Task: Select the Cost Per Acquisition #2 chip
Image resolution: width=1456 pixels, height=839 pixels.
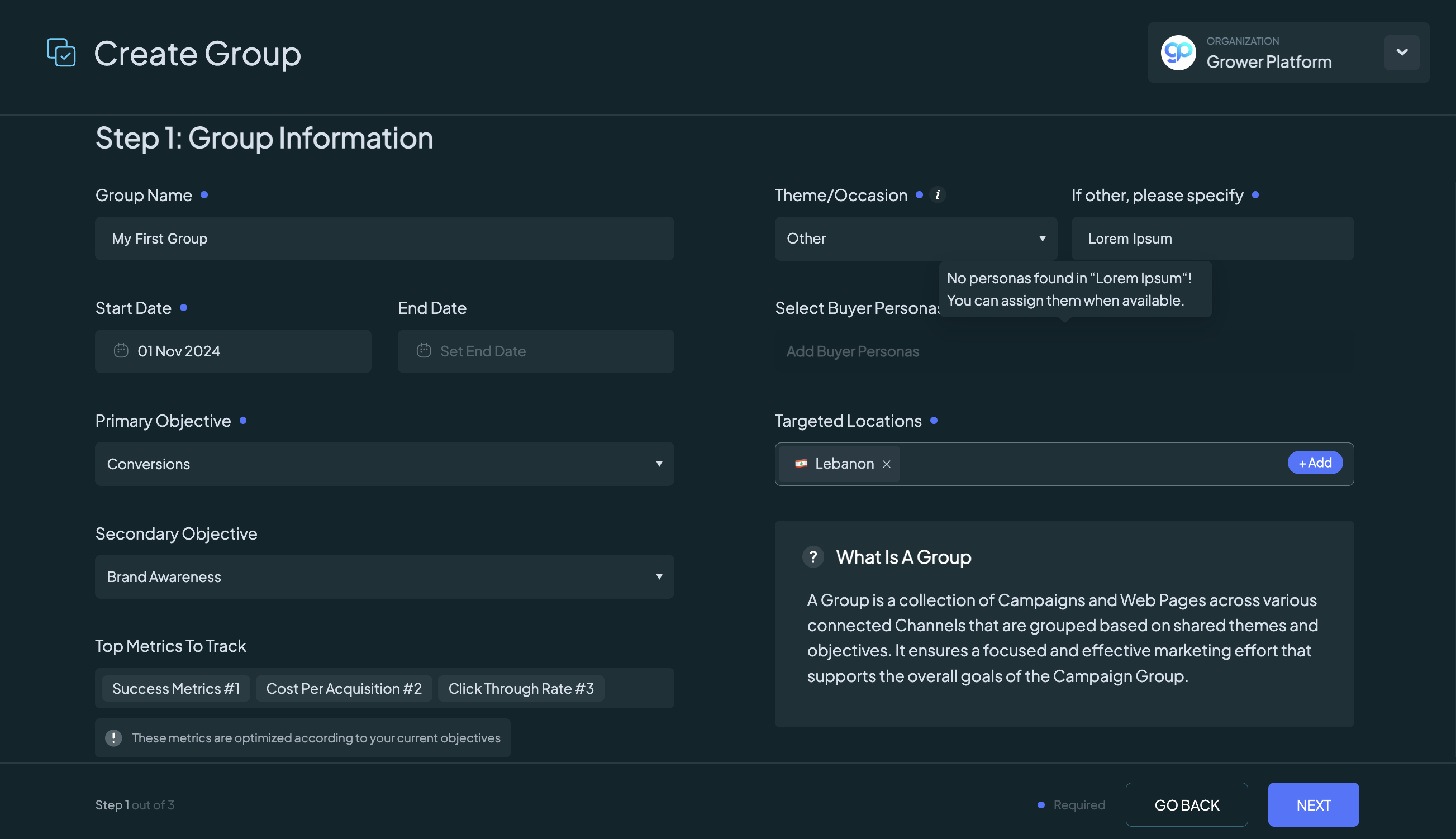Action: (x=344, y=688)
